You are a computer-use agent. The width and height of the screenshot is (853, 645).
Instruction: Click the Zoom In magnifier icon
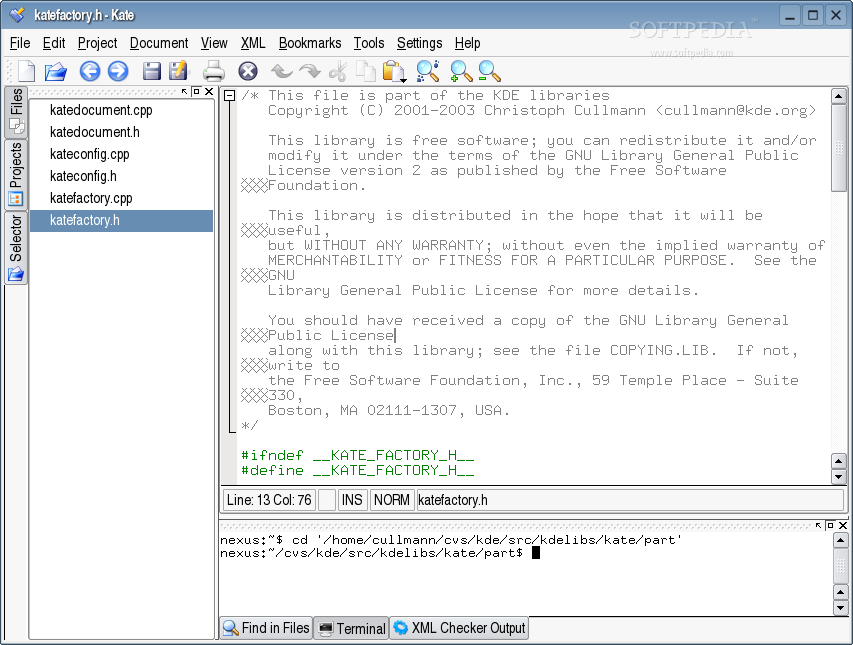(x=460, y=71)
